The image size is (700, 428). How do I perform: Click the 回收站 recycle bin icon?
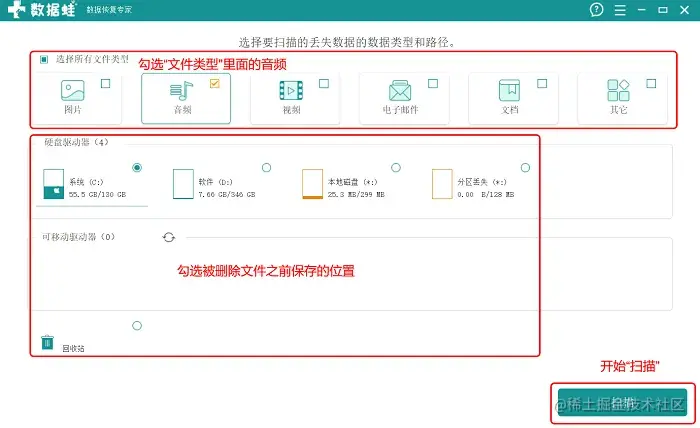(47, 342)
